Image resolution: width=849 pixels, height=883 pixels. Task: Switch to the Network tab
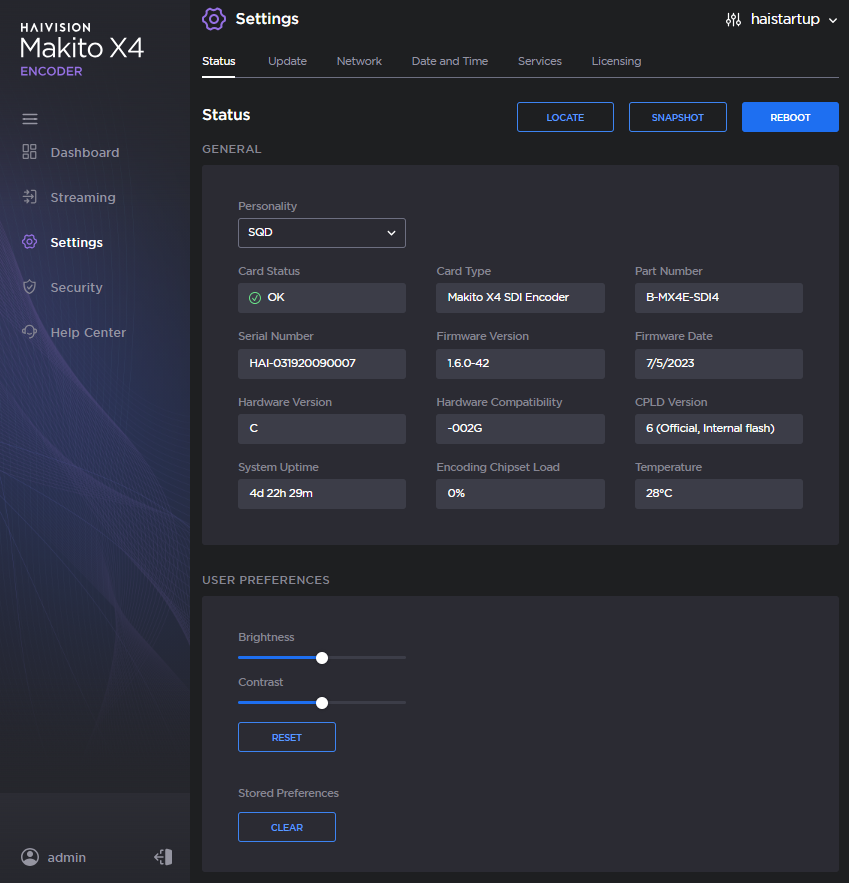click(359, 61)
